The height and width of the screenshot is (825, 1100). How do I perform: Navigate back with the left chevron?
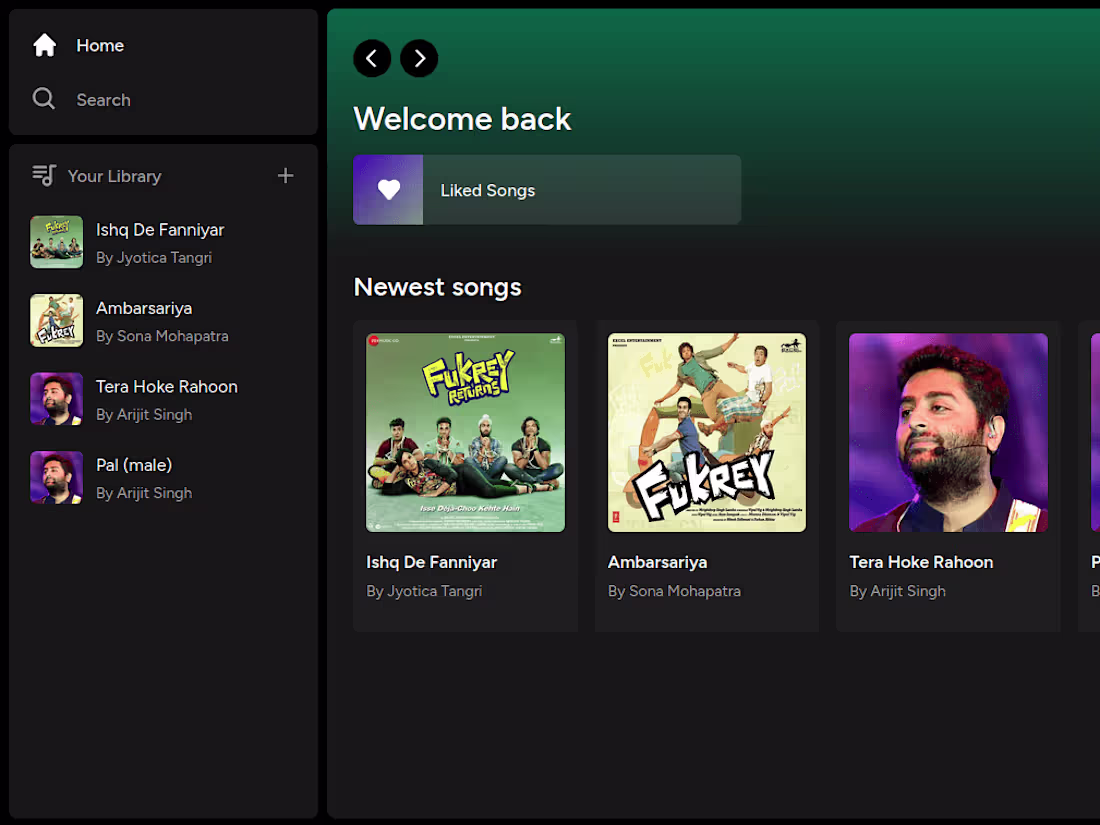click(x=372, y=58)
